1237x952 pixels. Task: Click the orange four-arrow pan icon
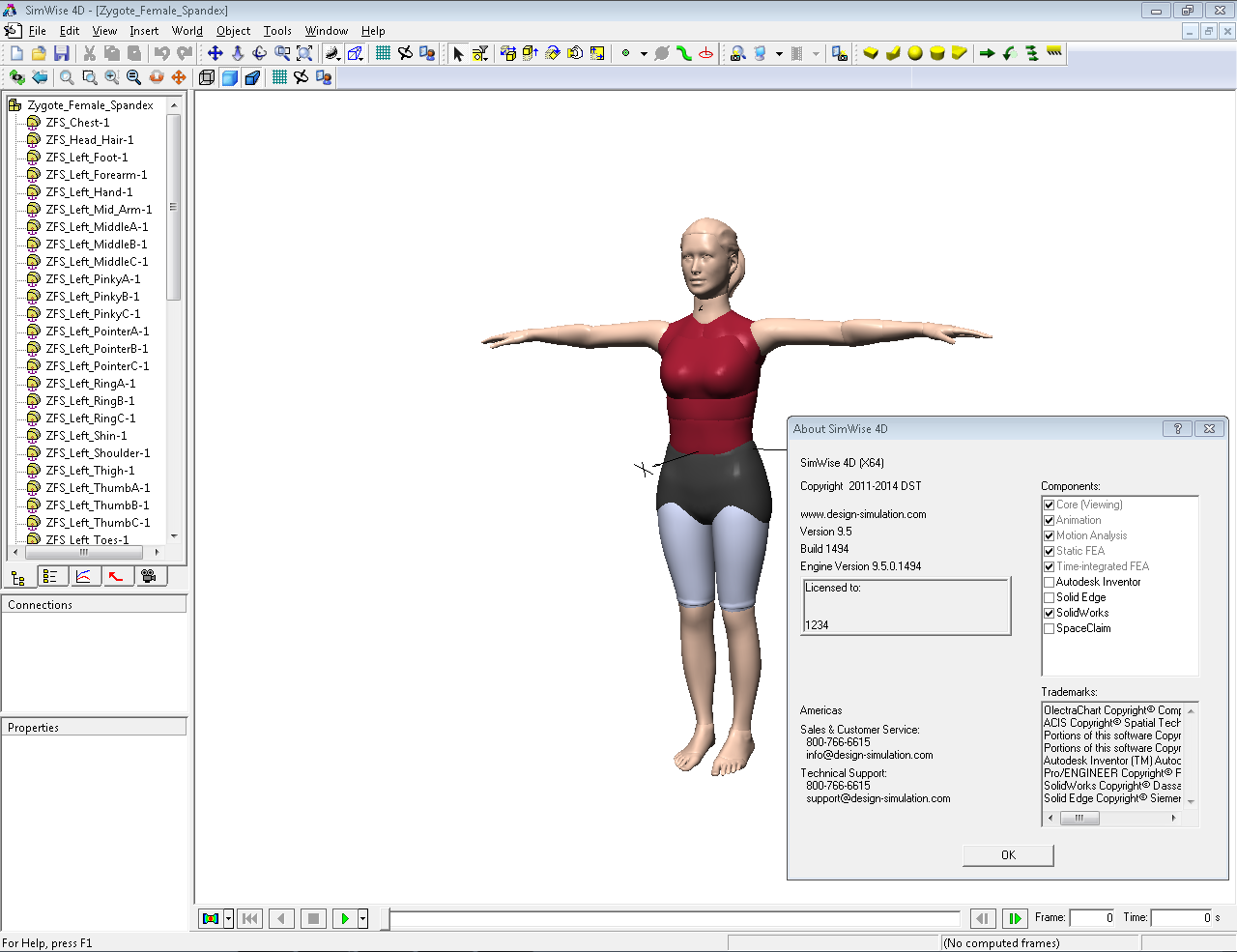[179, 77]
